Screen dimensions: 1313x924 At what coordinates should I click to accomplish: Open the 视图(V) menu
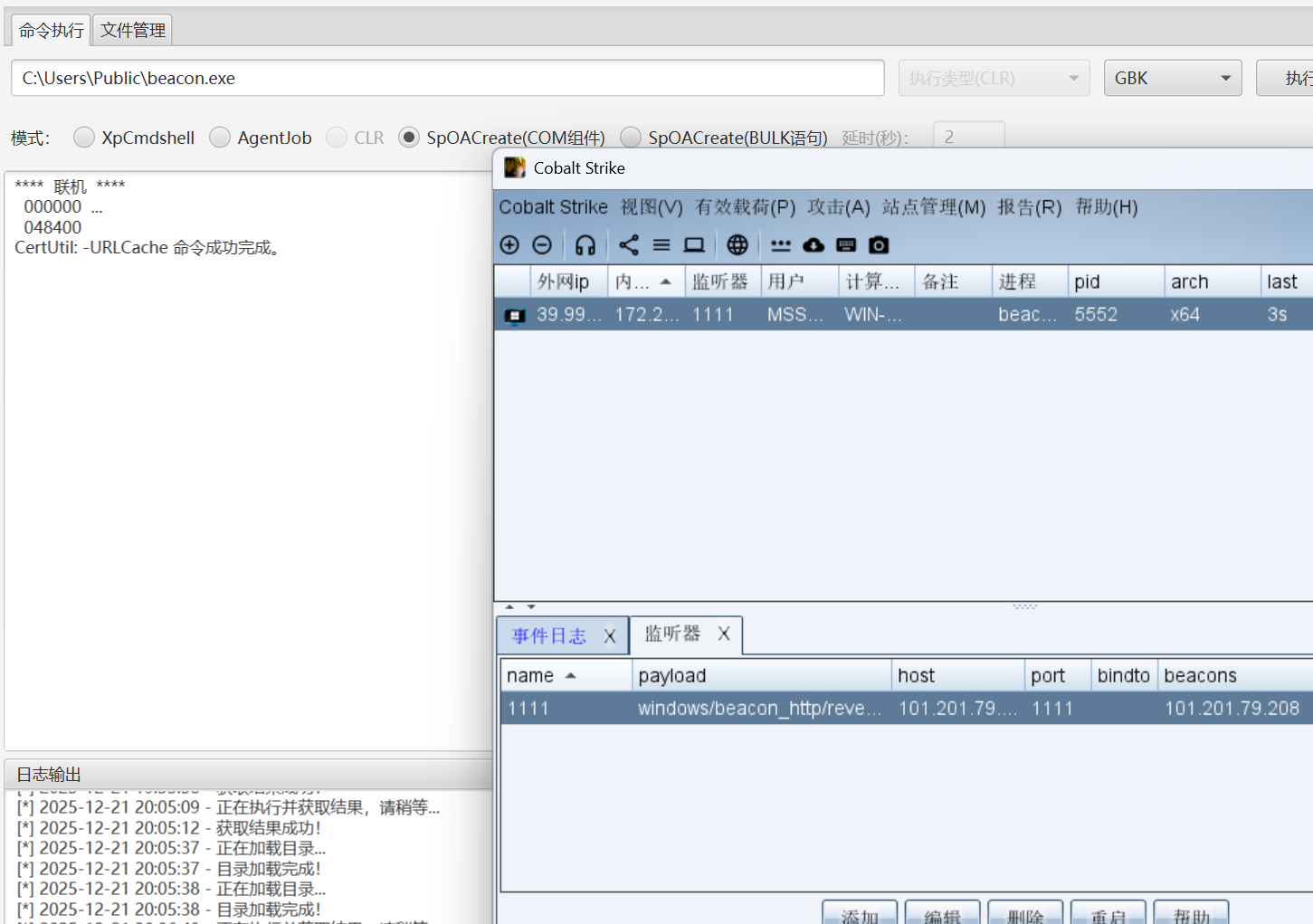(652, 207)
